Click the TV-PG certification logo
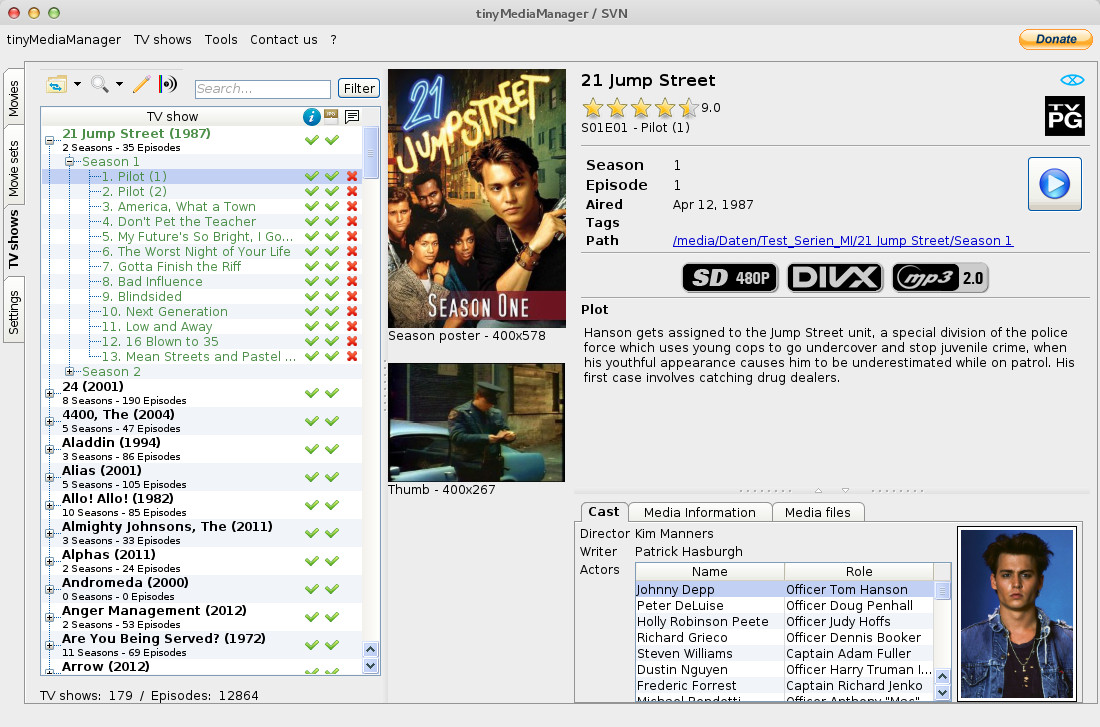 pos(1065,116)
